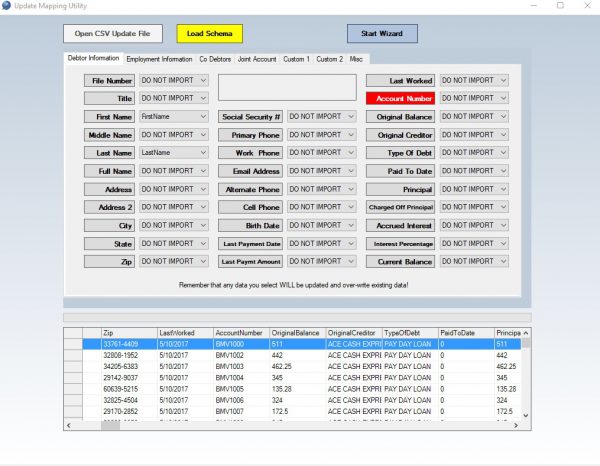Viewport: 600px width, 466px height.
Task: Click the Zip column header in grid
Action: 129,333
